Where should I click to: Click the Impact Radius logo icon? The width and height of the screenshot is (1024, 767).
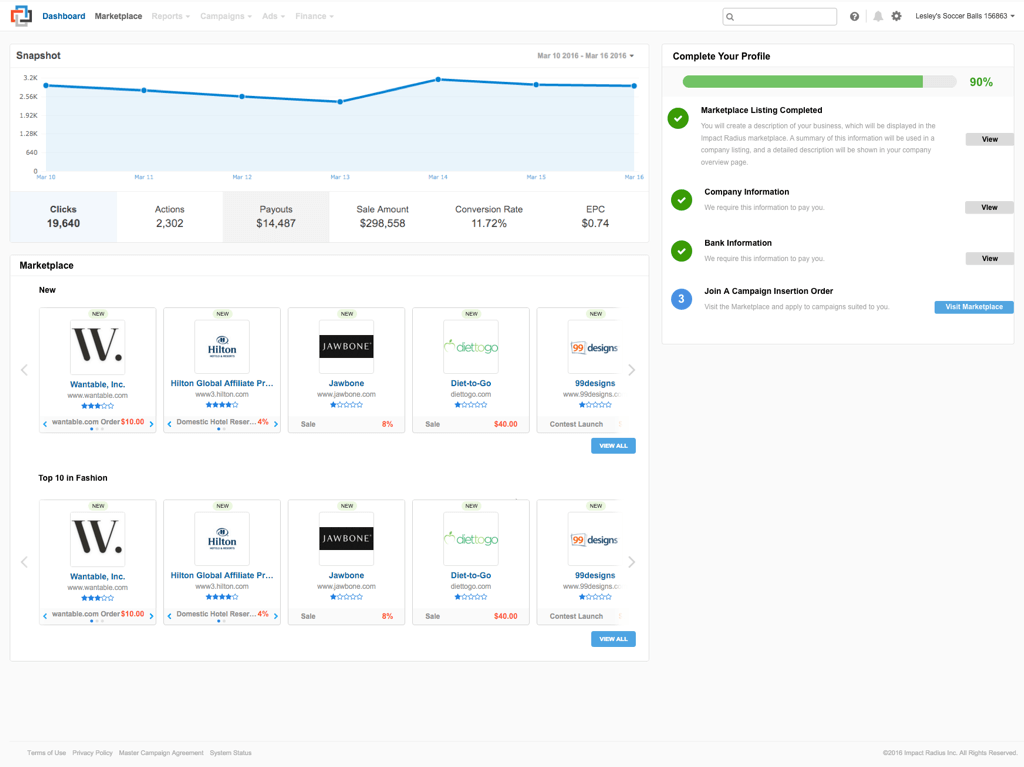pyautogui.click(x=21, y=16)
